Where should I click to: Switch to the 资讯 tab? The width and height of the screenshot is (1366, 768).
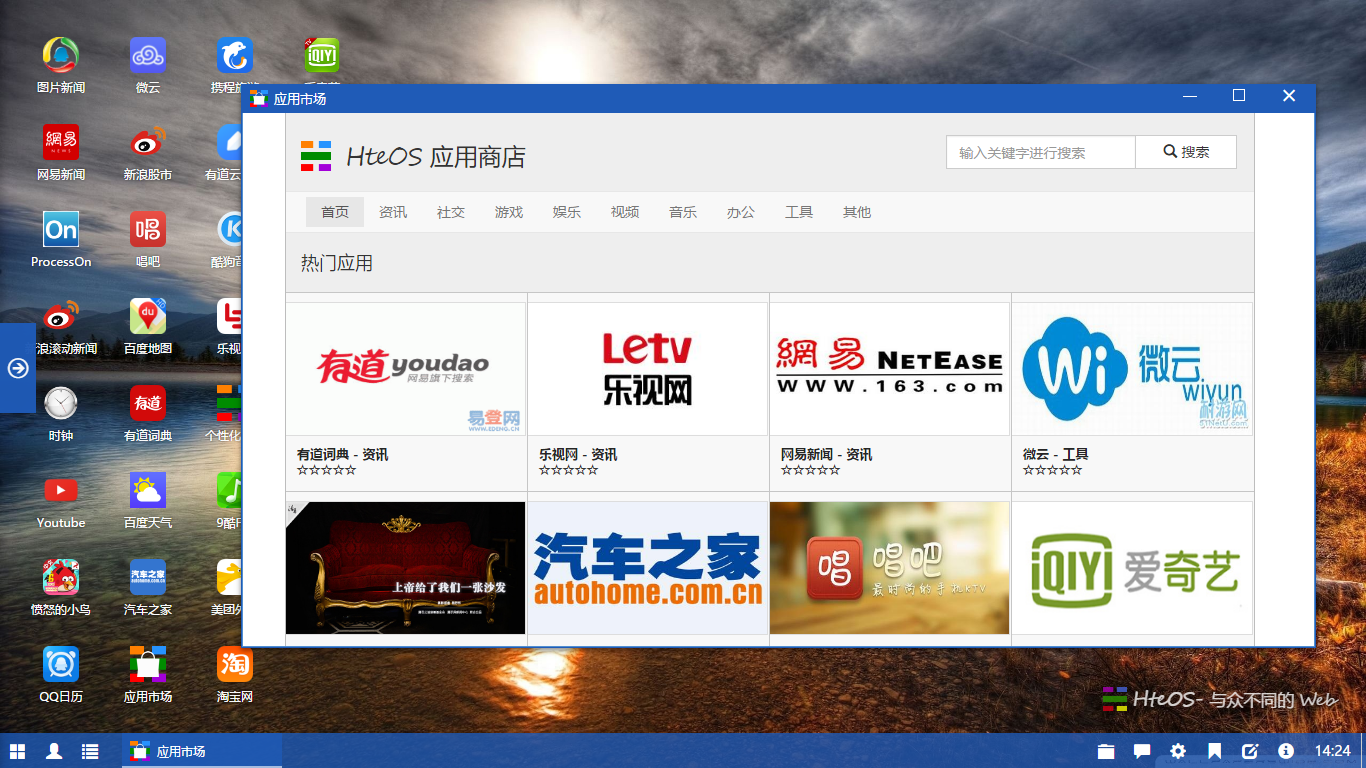[392, 212]
